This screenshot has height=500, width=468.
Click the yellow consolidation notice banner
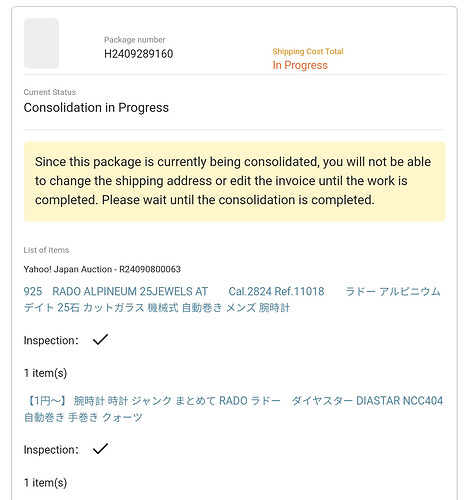(234, 181)
